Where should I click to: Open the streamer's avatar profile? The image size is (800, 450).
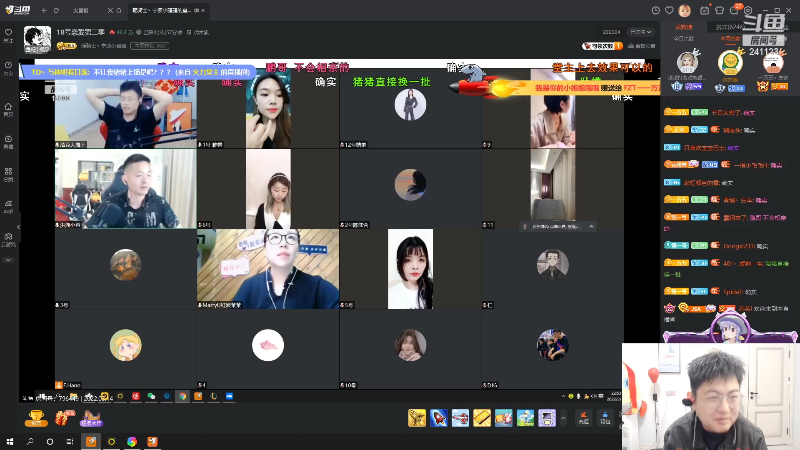[x=37, y=39]
